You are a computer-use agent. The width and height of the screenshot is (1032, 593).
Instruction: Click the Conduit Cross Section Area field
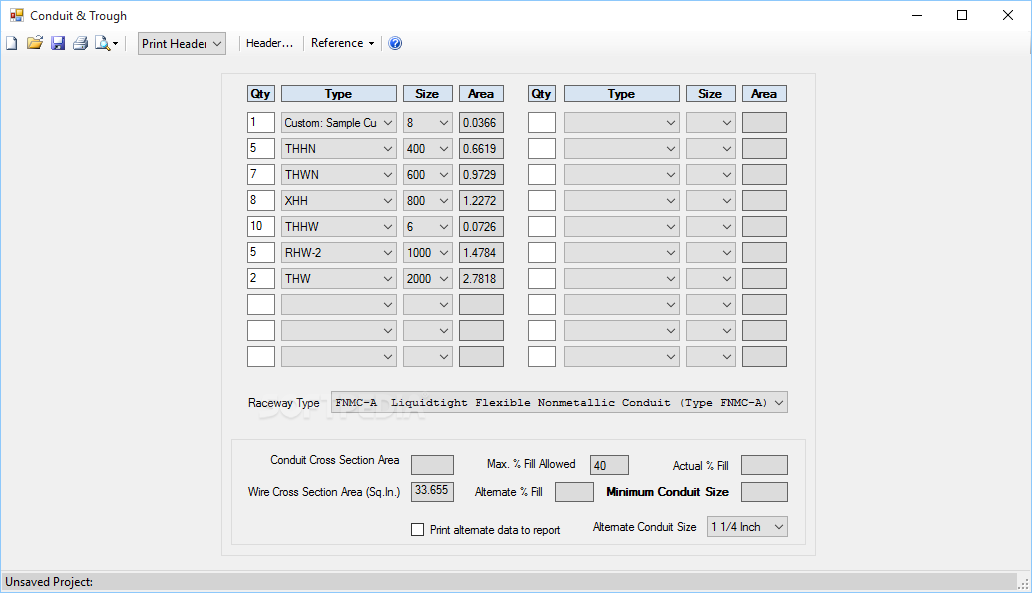[x=432, y=465]
